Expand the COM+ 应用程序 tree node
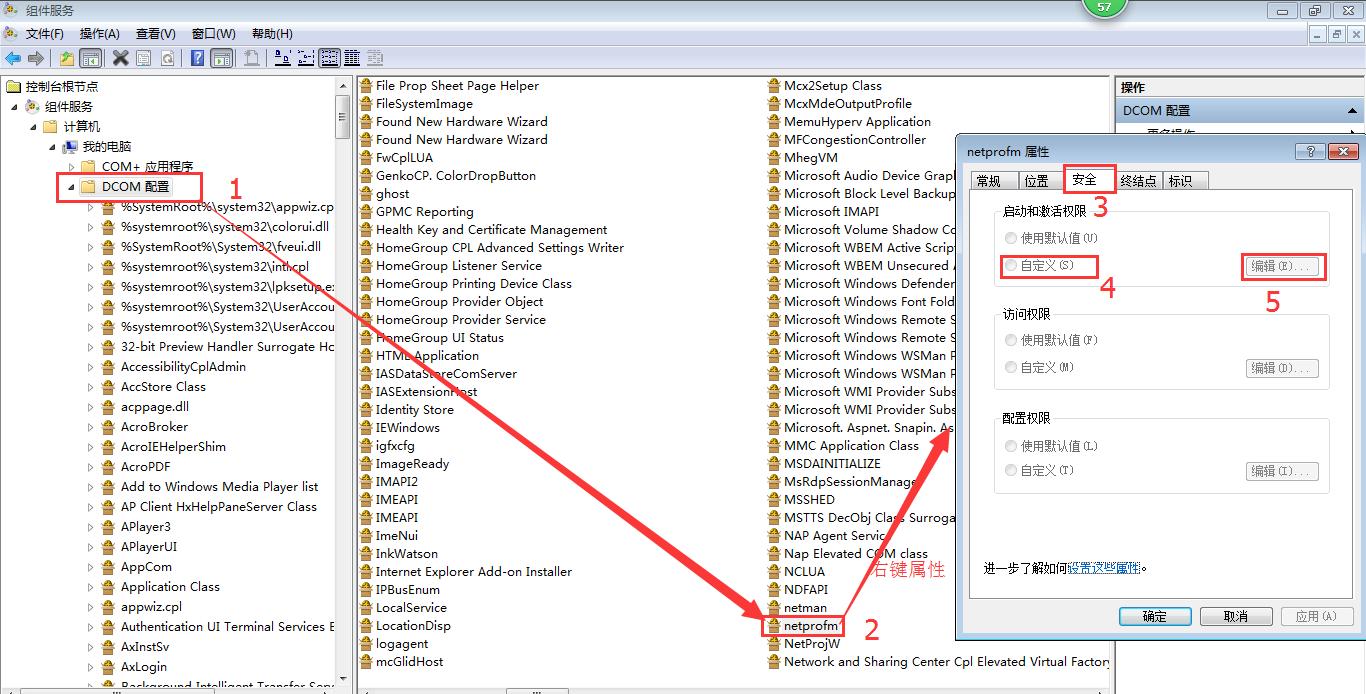 [x=71, y=167]
